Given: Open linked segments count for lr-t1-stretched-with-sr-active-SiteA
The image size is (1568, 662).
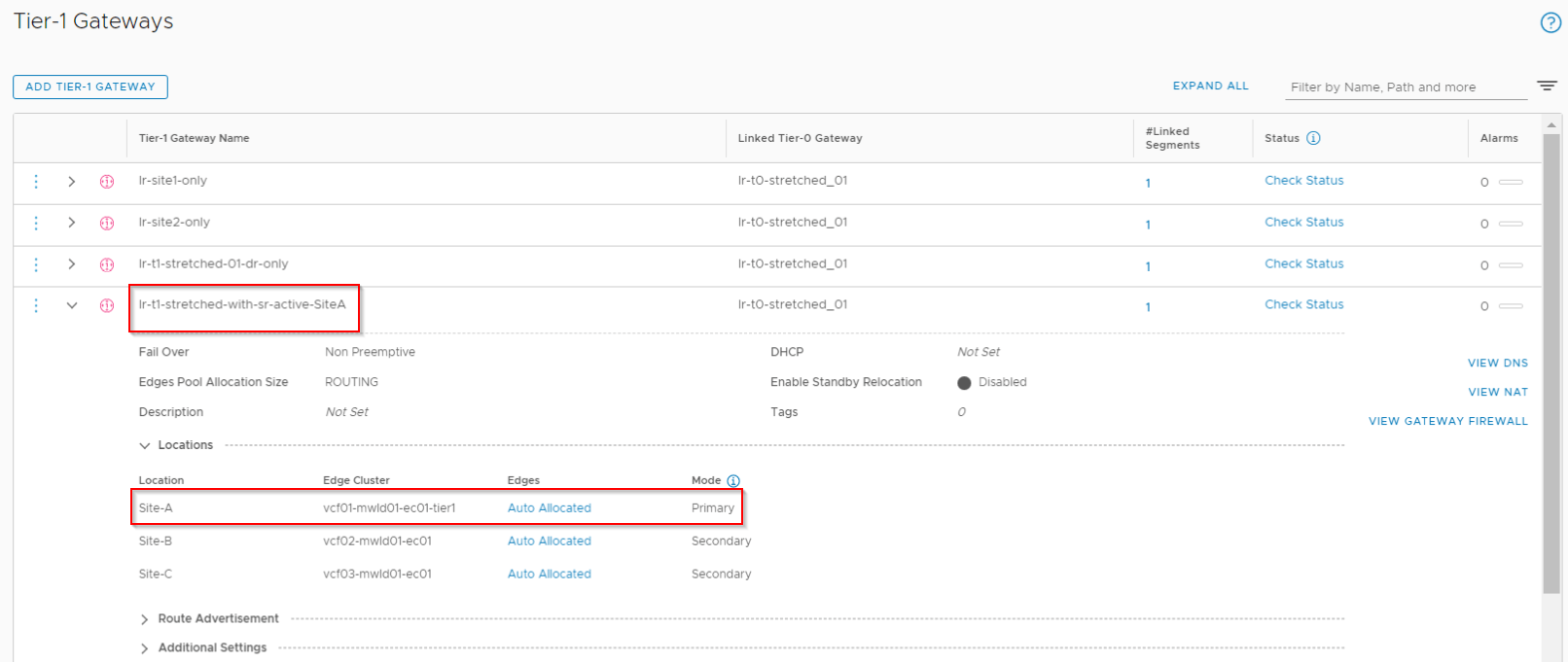Looking at the screenshot, I should tap(1148, 307).
